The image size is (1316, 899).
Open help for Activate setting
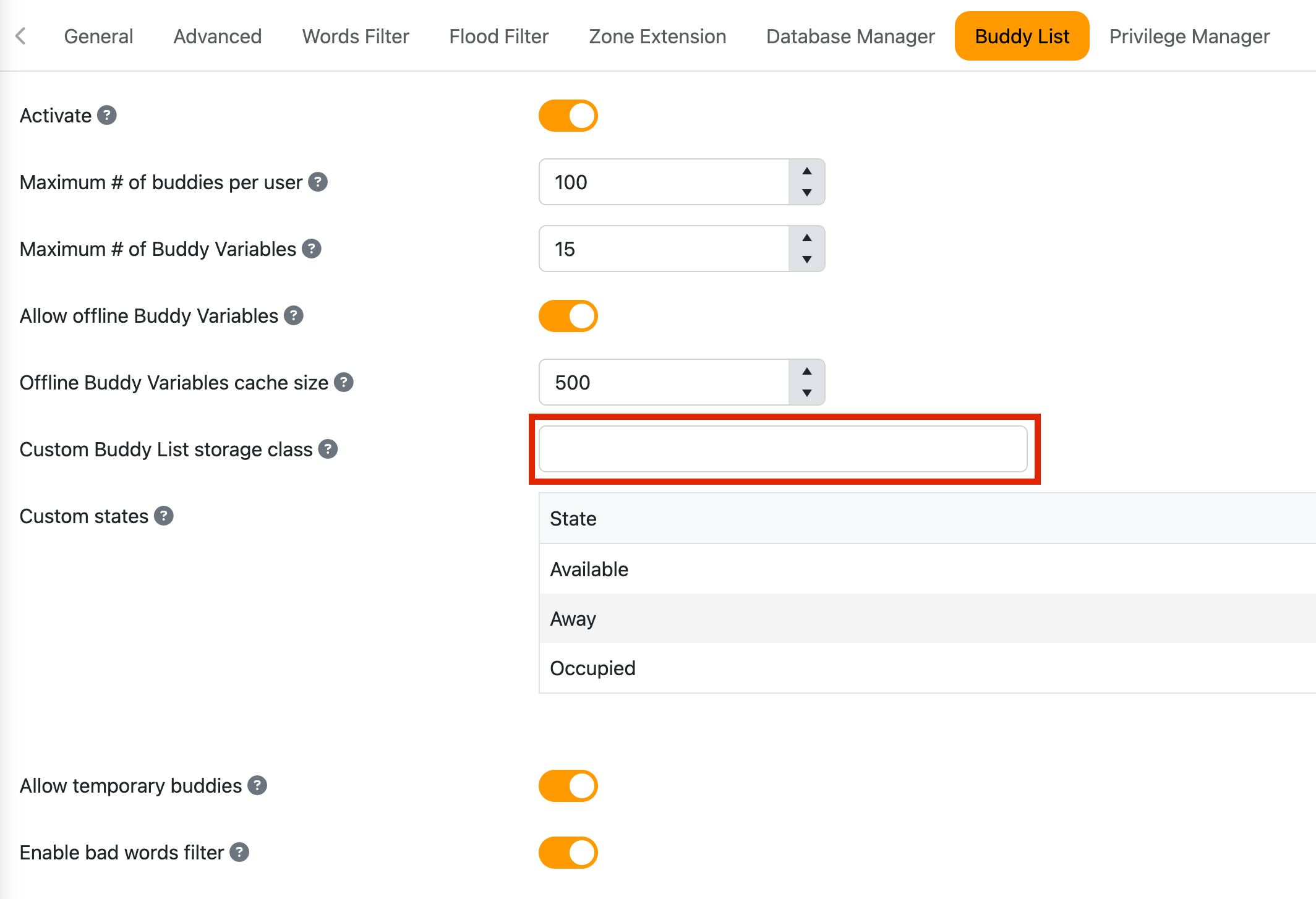pos(106,115)
